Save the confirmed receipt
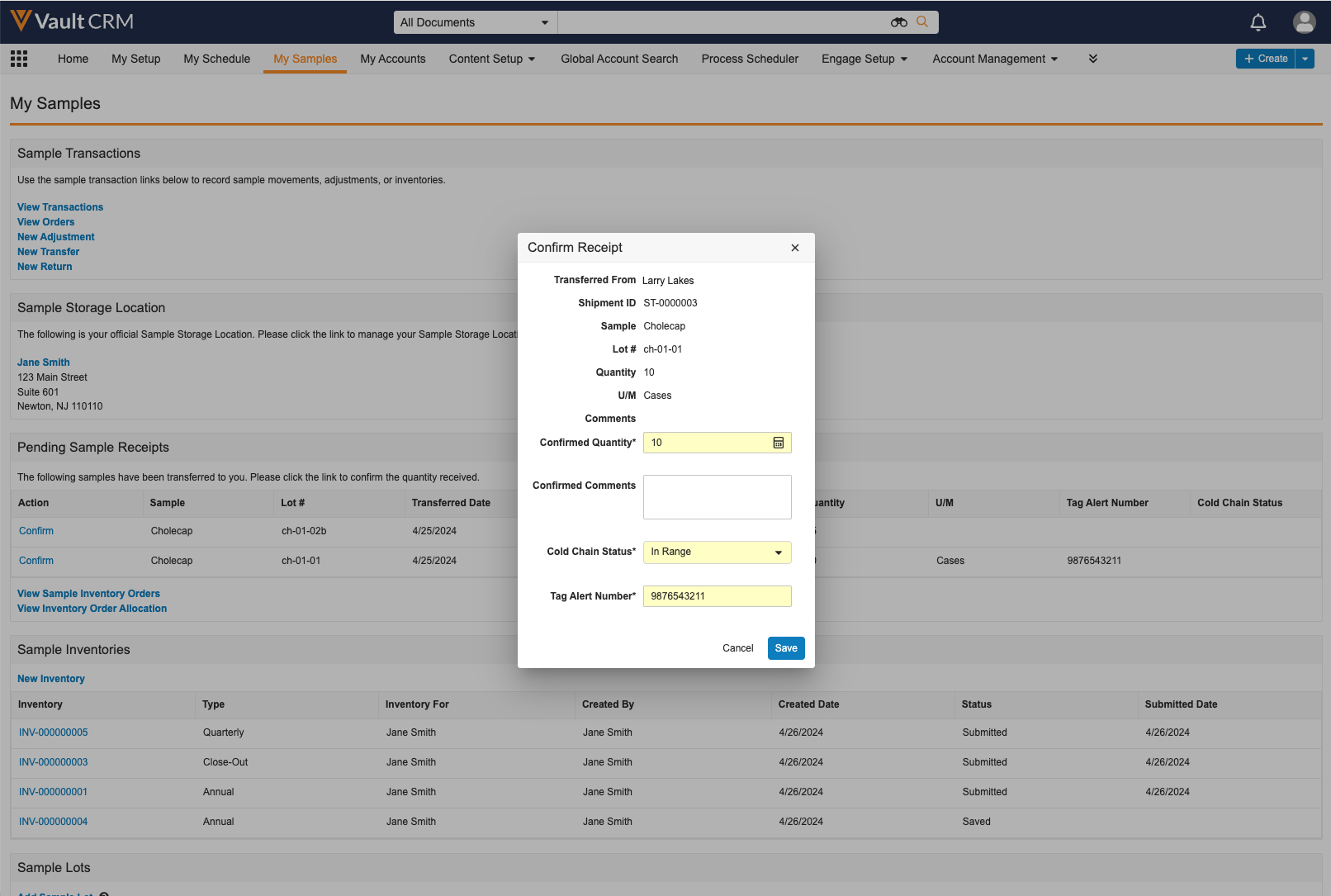The height and width of the screenshot is (896, 1331). (785, 648)
